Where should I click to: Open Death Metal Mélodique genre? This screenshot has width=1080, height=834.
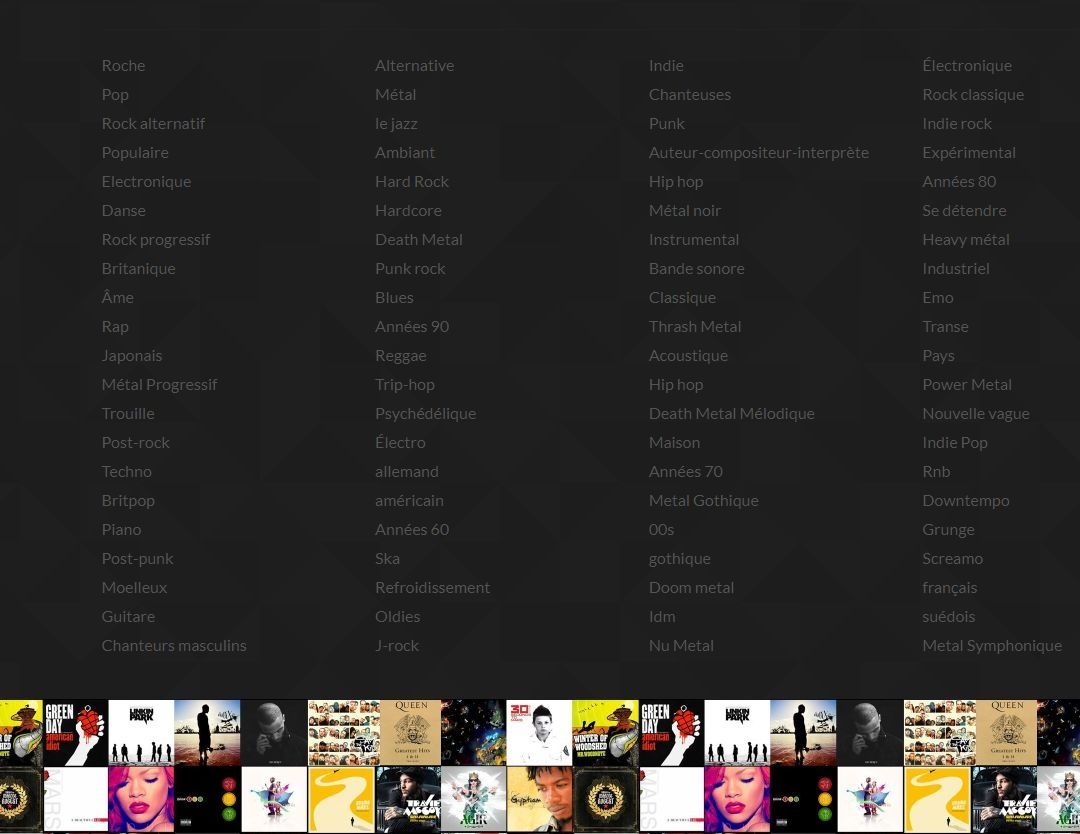[x=731, y=413]
